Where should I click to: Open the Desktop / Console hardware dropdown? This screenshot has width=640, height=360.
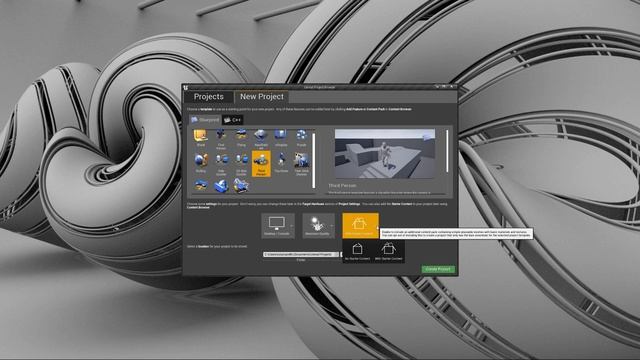click(278, 225)
